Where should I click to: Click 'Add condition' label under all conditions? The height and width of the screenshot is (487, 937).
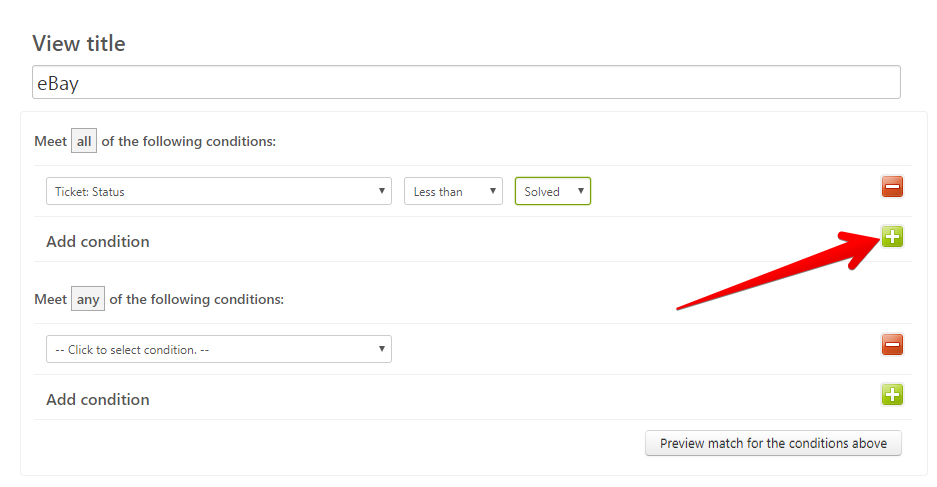click(x=98, y=241)
